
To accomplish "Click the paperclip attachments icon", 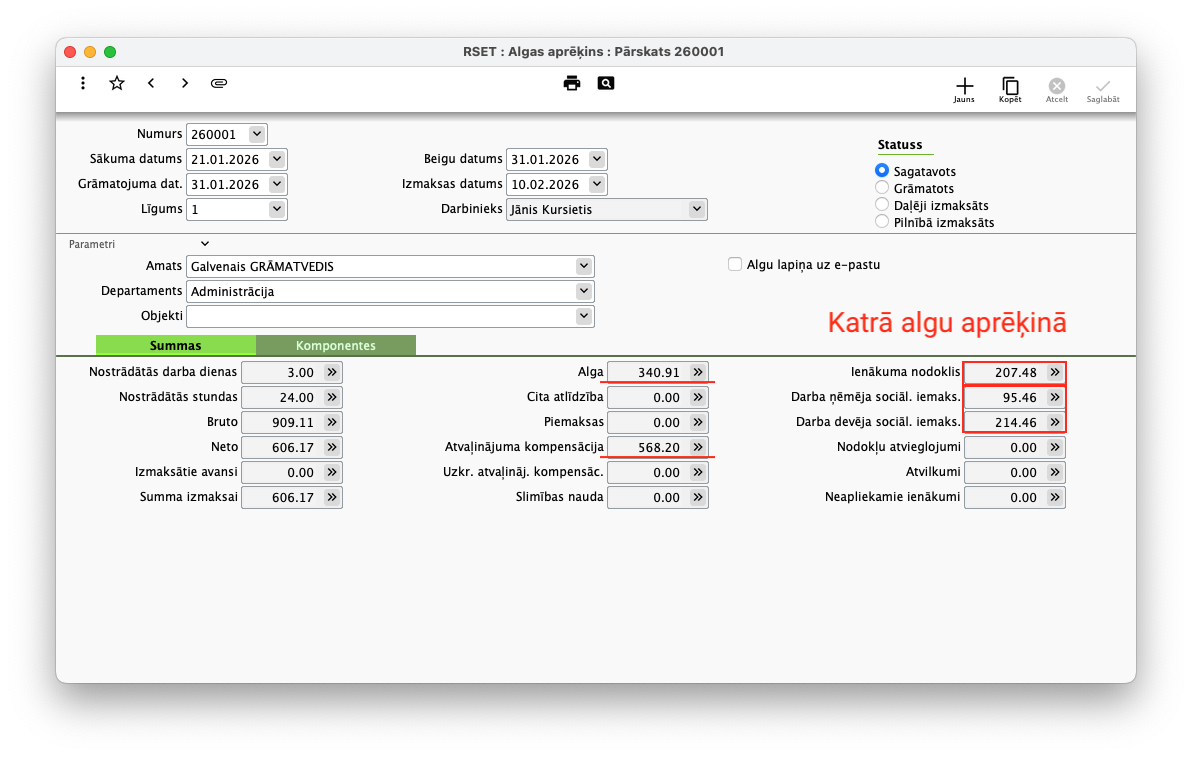I will (x=219, y=83).
